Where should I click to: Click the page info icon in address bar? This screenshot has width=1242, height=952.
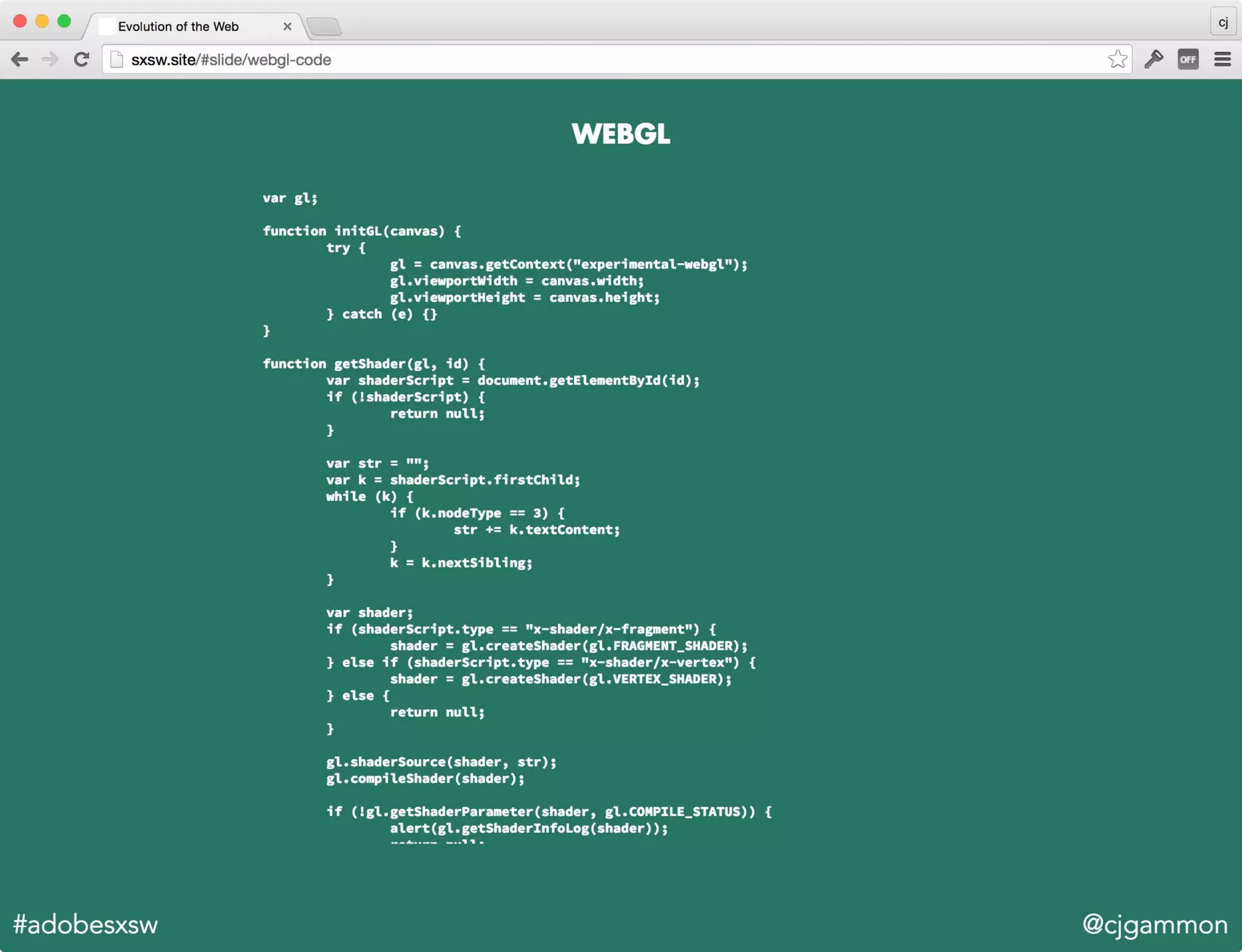click(x=117, y=59)
